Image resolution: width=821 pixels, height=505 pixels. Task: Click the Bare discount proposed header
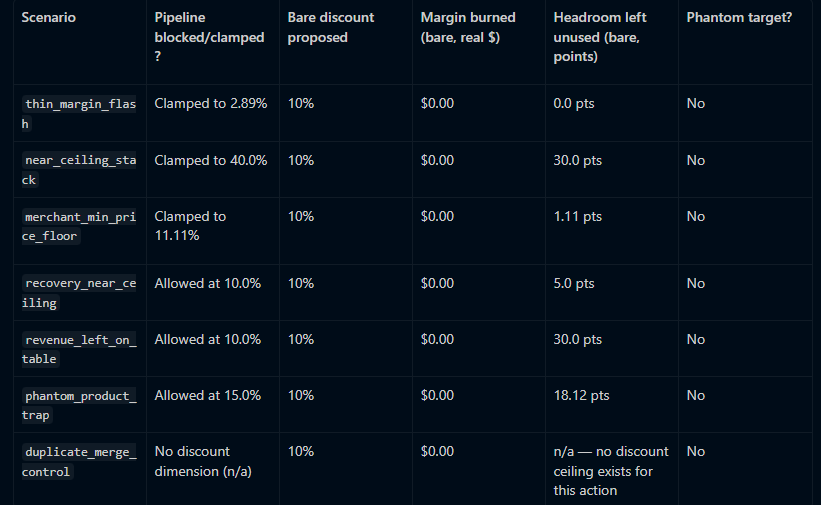point(331,27)
